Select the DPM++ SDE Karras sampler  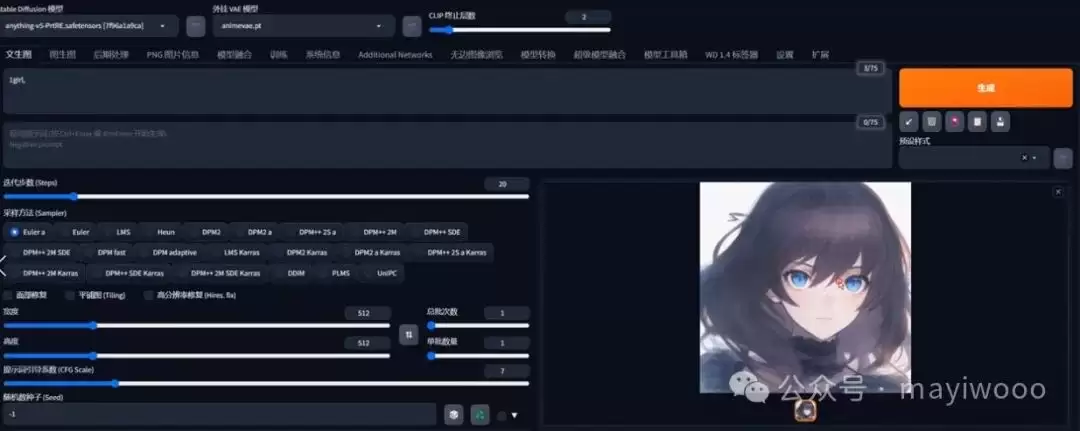128,273
